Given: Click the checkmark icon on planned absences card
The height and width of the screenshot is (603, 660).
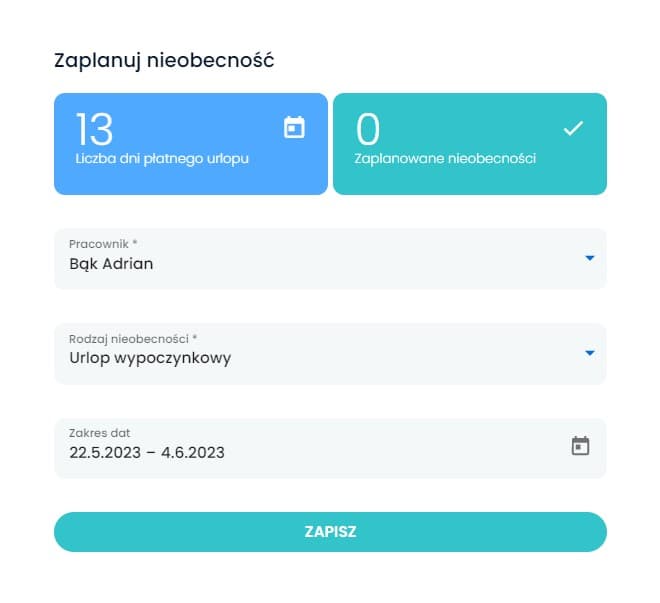Looking at the screenshot, I should coord(573,128).
